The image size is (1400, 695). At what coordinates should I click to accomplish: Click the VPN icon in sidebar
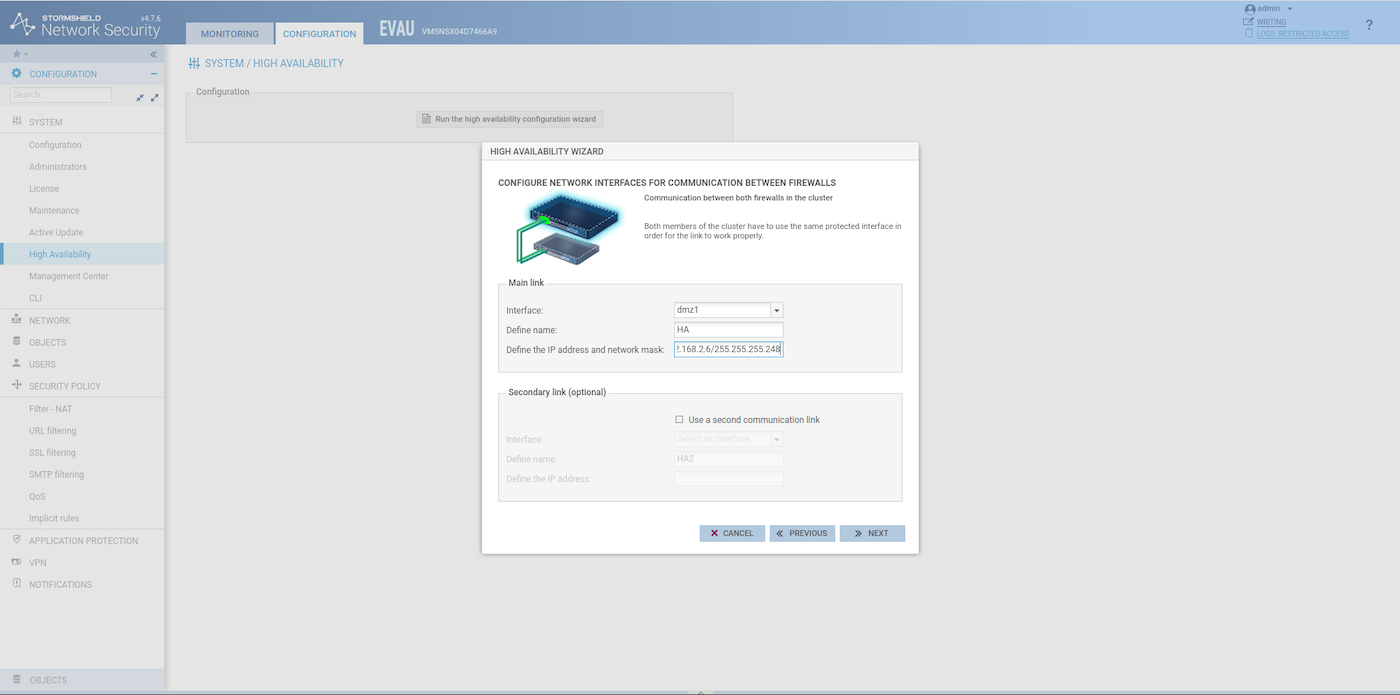click(16, 562)
